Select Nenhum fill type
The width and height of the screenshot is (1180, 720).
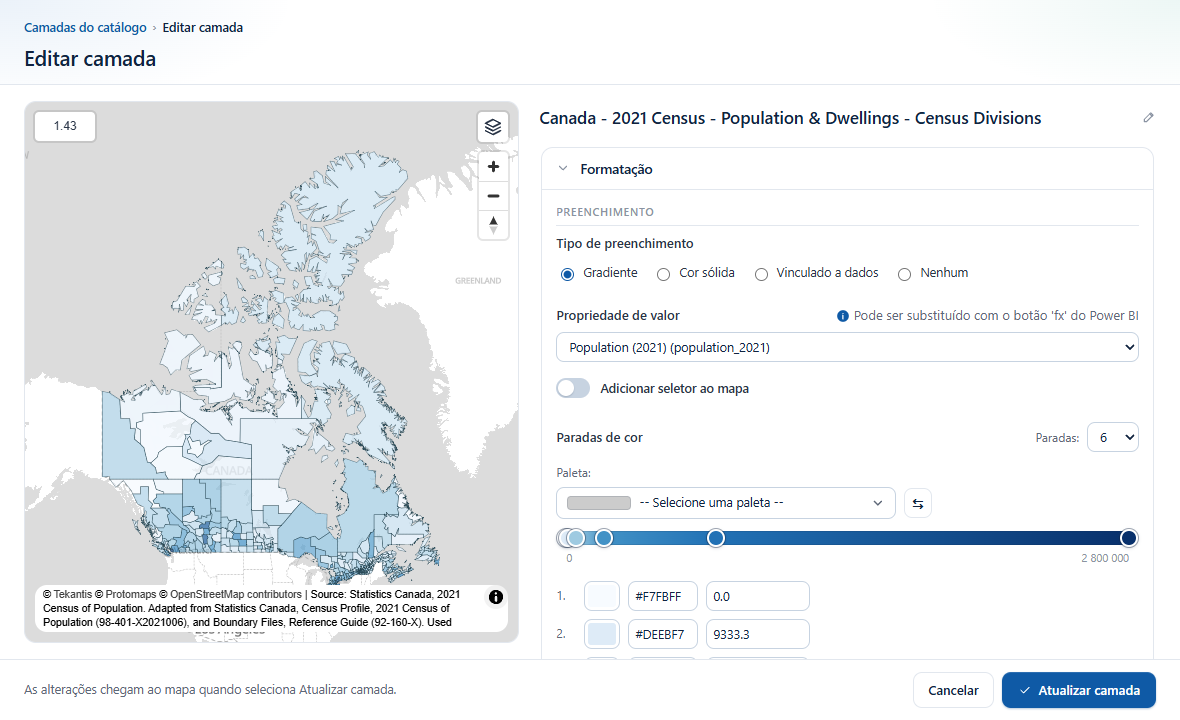tap(905, 274)
